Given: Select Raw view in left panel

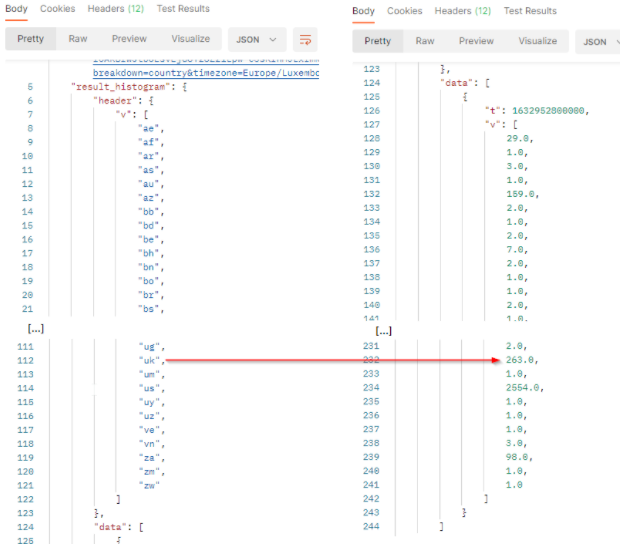Looking at the screenshot, I should click(78, 39).
